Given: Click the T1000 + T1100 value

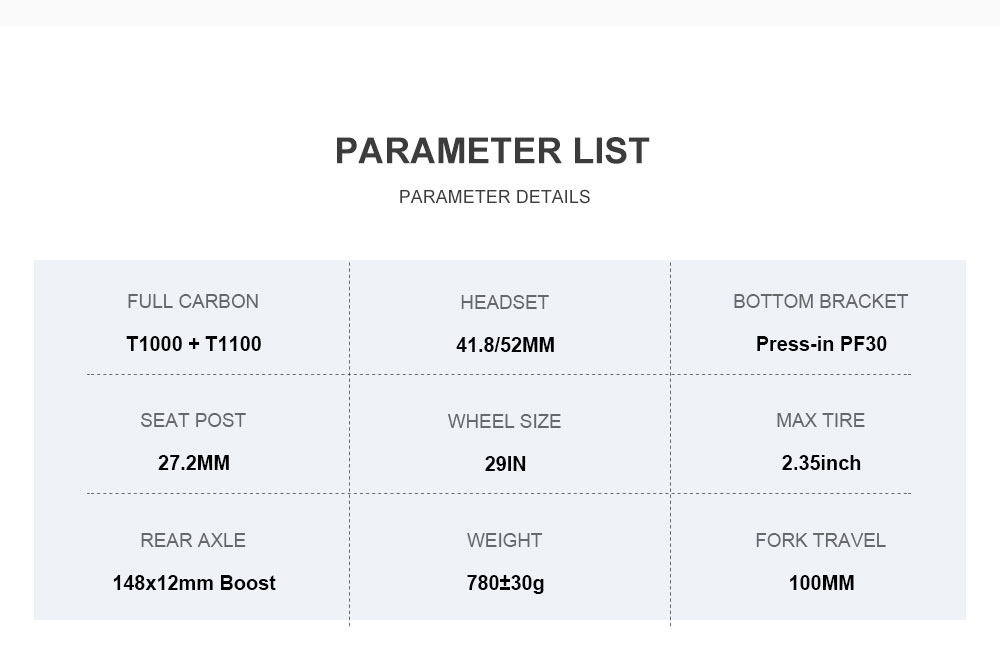Looking at the screenshot, I should [x=194, y=344].
